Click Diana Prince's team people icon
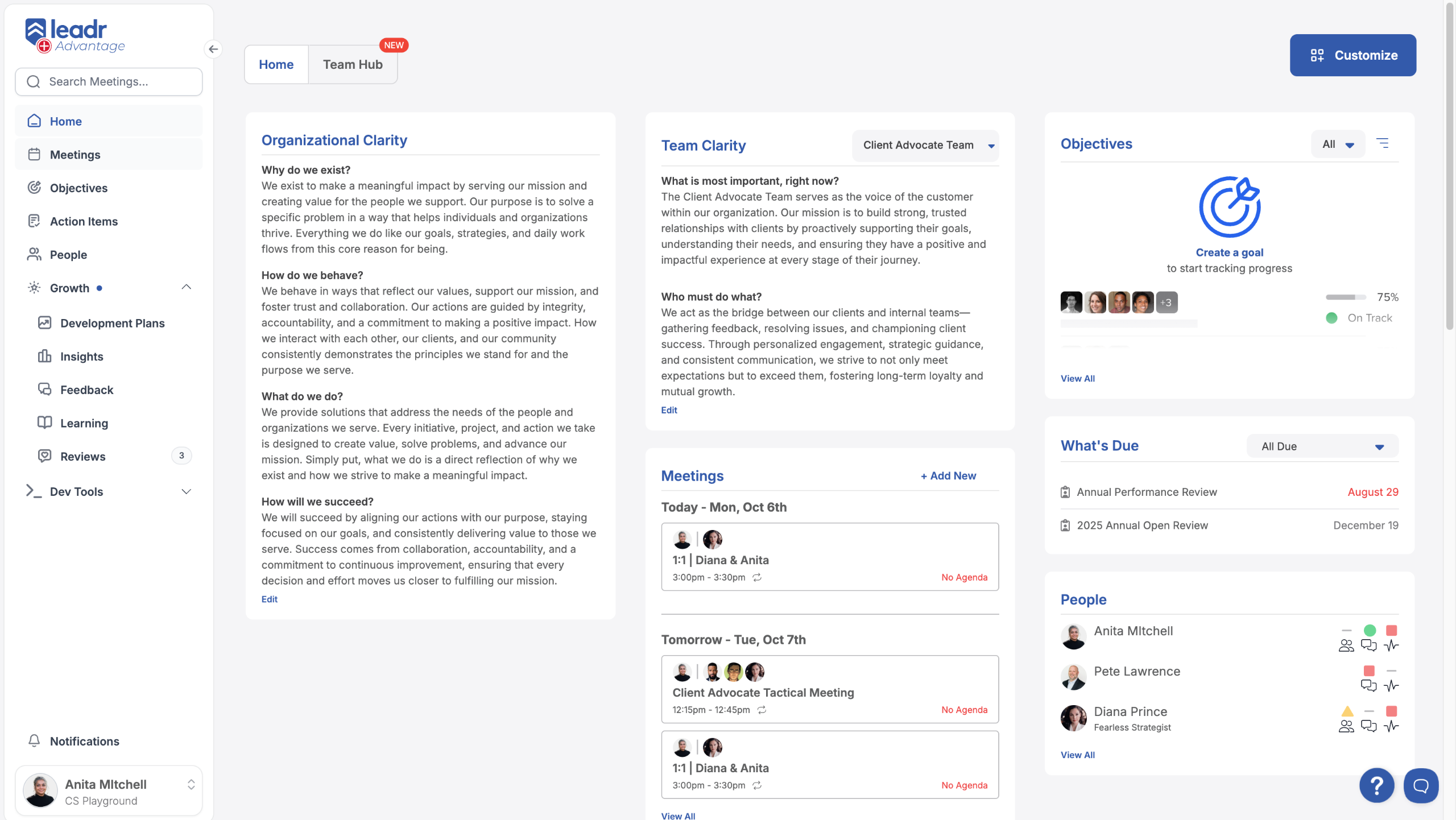 (1346, 726)
